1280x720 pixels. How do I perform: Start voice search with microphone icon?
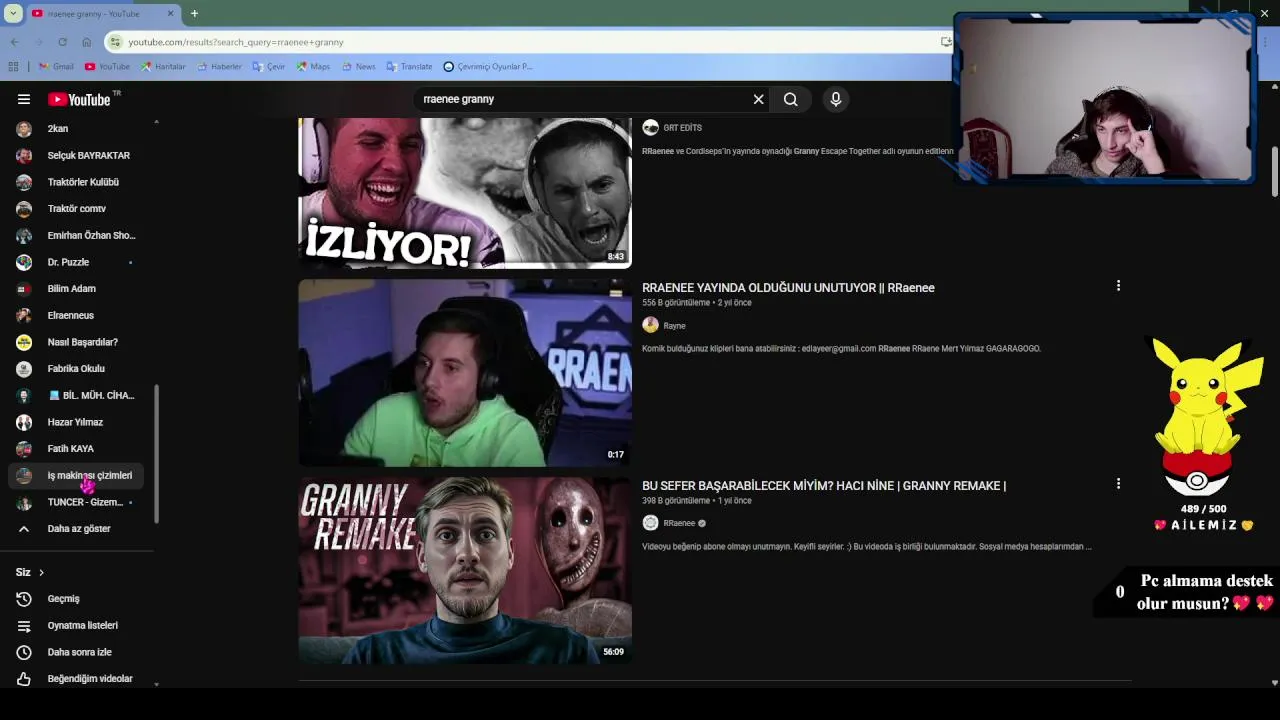[836, 99]
